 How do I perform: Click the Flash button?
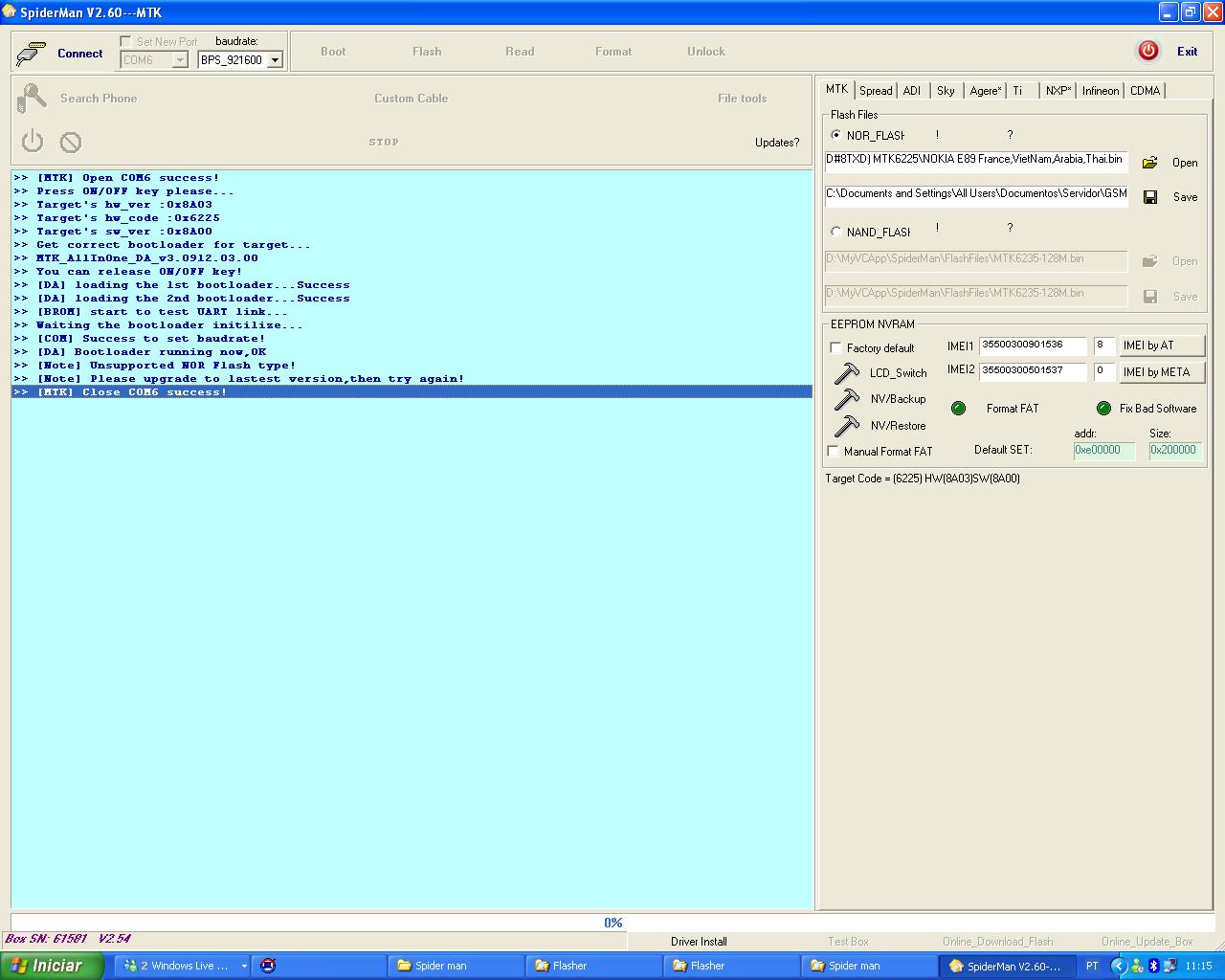(427, 52)
